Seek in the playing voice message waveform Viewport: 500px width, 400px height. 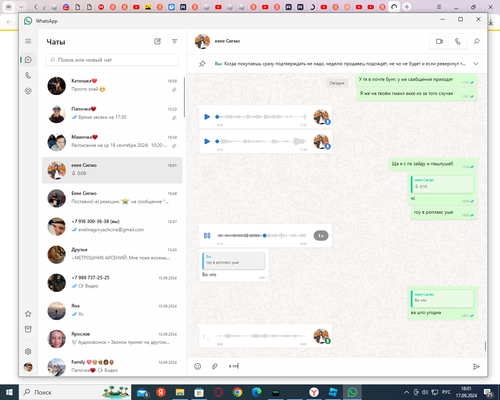click(x=261, y=236)
